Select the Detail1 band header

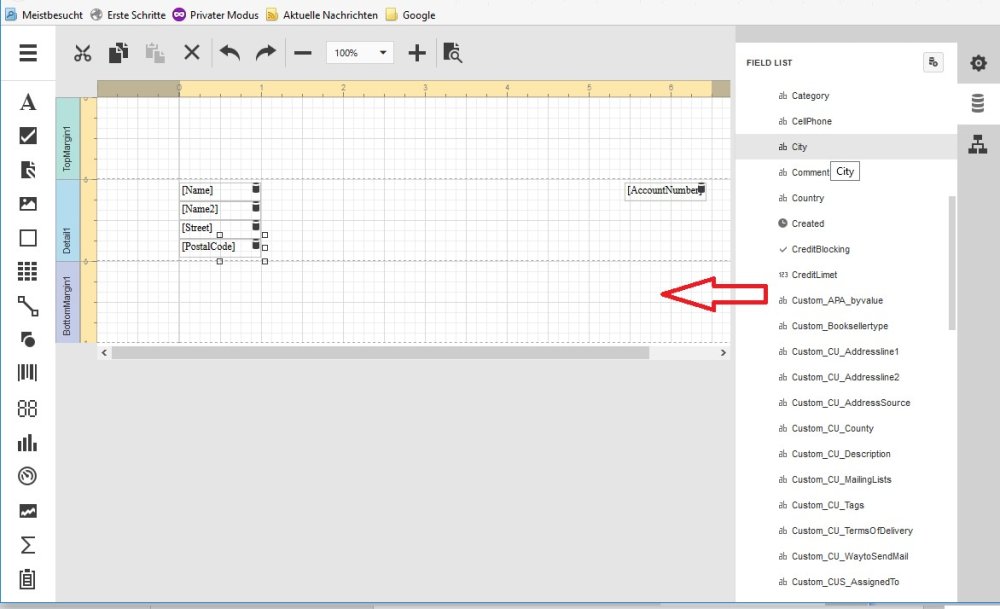click(x=67, y=221)
